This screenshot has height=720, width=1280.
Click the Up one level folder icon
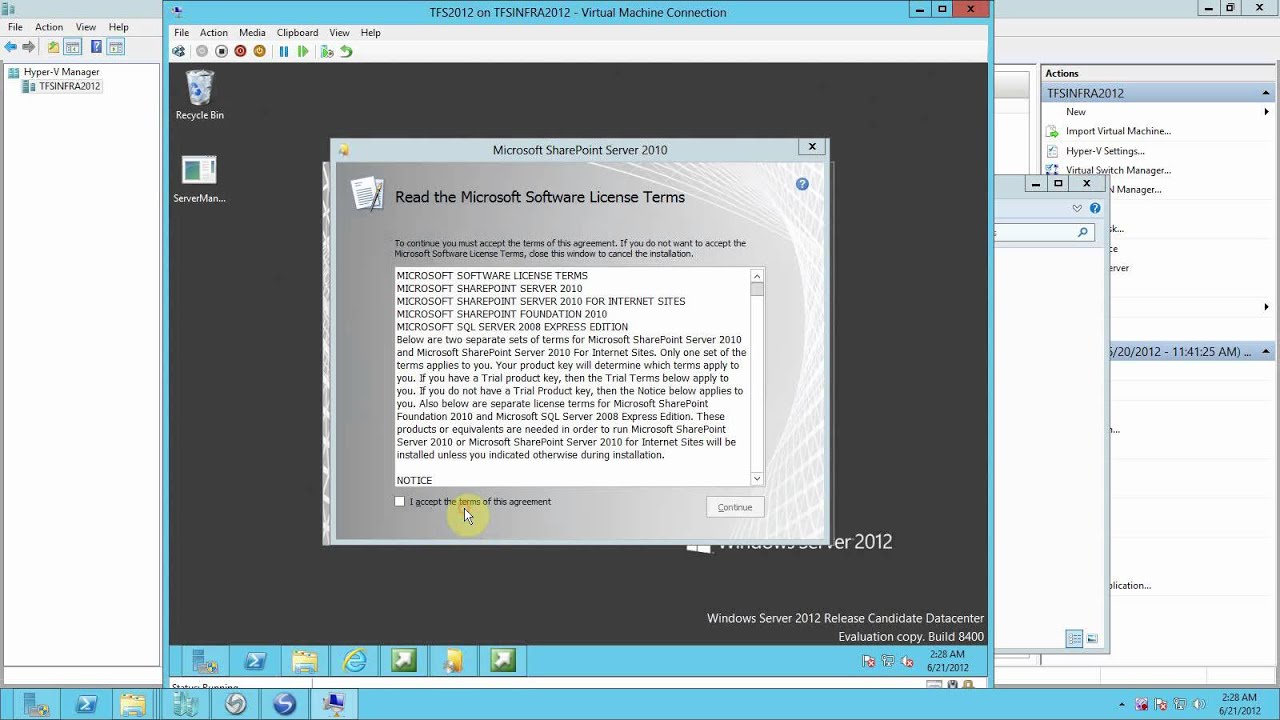pyautogui.click(x=54, y=47)
